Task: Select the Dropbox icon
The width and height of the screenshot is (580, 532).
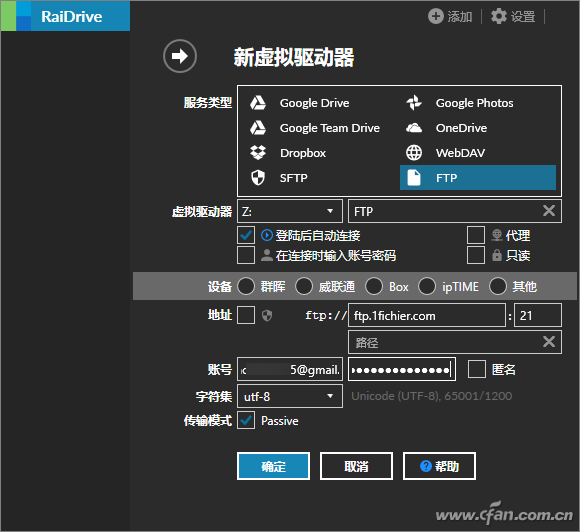Action: [258, 153]
